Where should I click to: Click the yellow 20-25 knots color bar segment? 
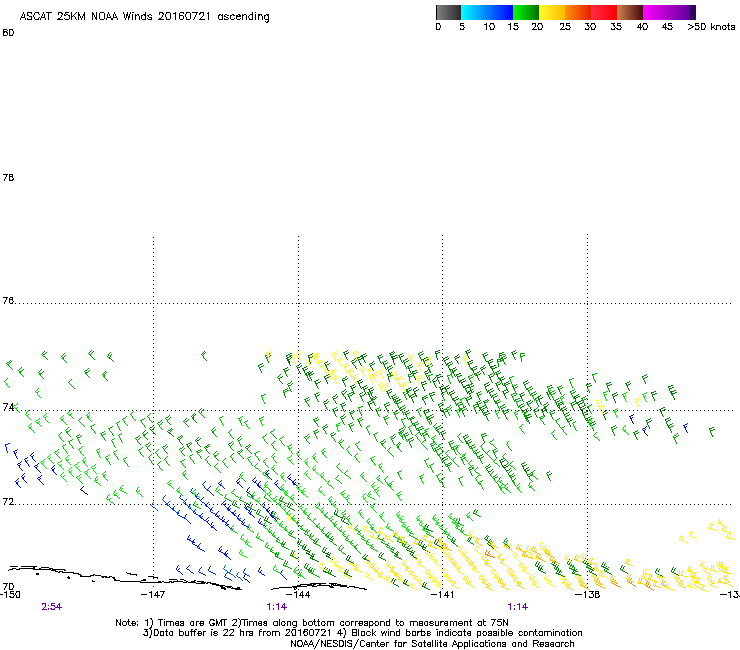click(x=552, y=12)
